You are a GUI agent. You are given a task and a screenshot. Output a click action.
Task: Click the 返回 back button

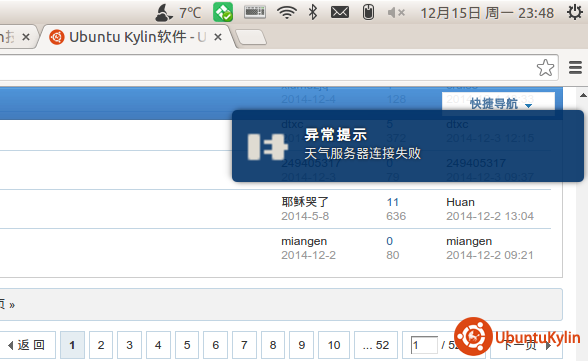coord(27,345)
